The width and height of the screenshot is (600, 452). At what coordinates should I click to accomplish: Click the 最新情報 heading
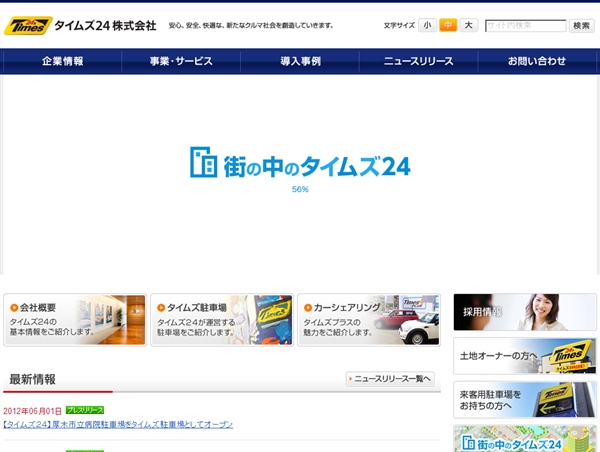click(x=33, y=379)
